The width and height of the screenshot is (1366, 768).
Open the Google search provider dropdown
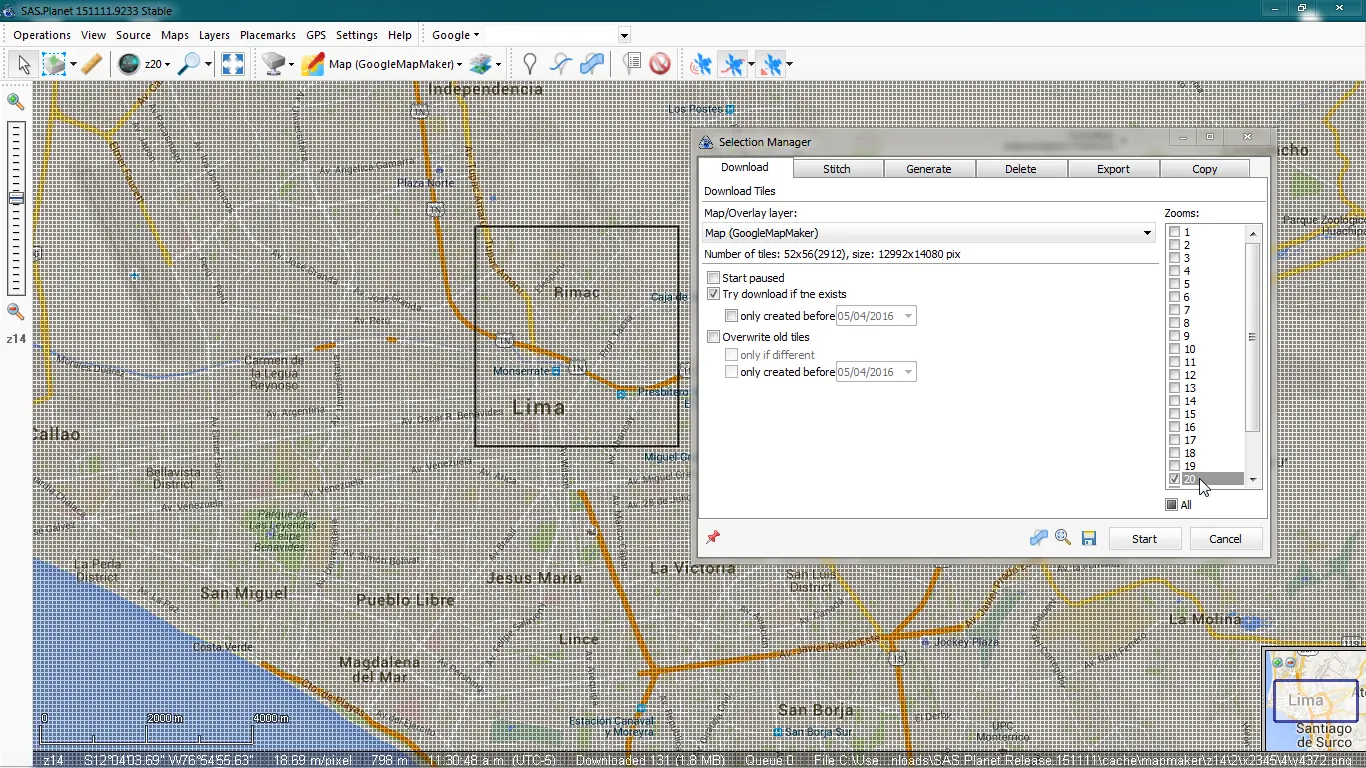[455, 35]
